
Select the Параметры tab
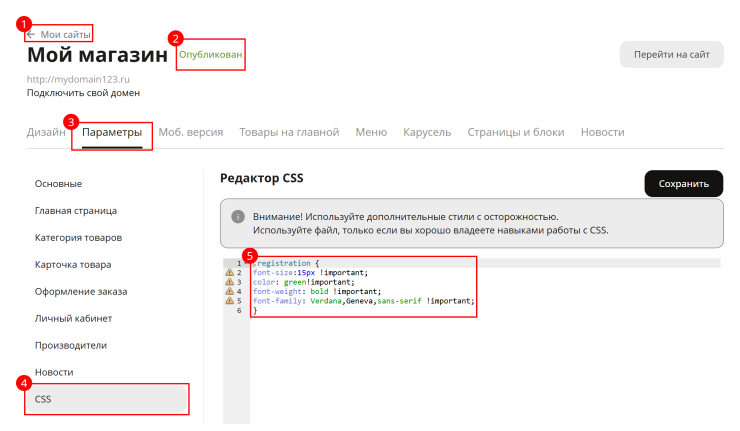pyautogui.click(x=112, y=132)
